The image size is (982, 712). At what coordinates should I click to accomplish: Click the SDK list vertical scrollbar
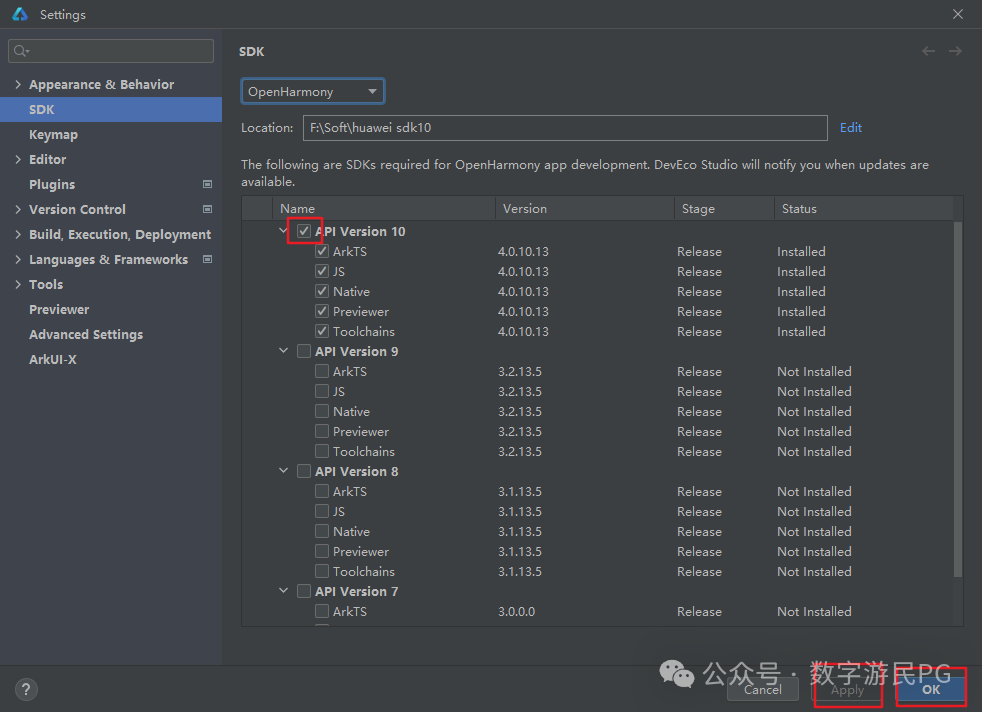[958, 399]
